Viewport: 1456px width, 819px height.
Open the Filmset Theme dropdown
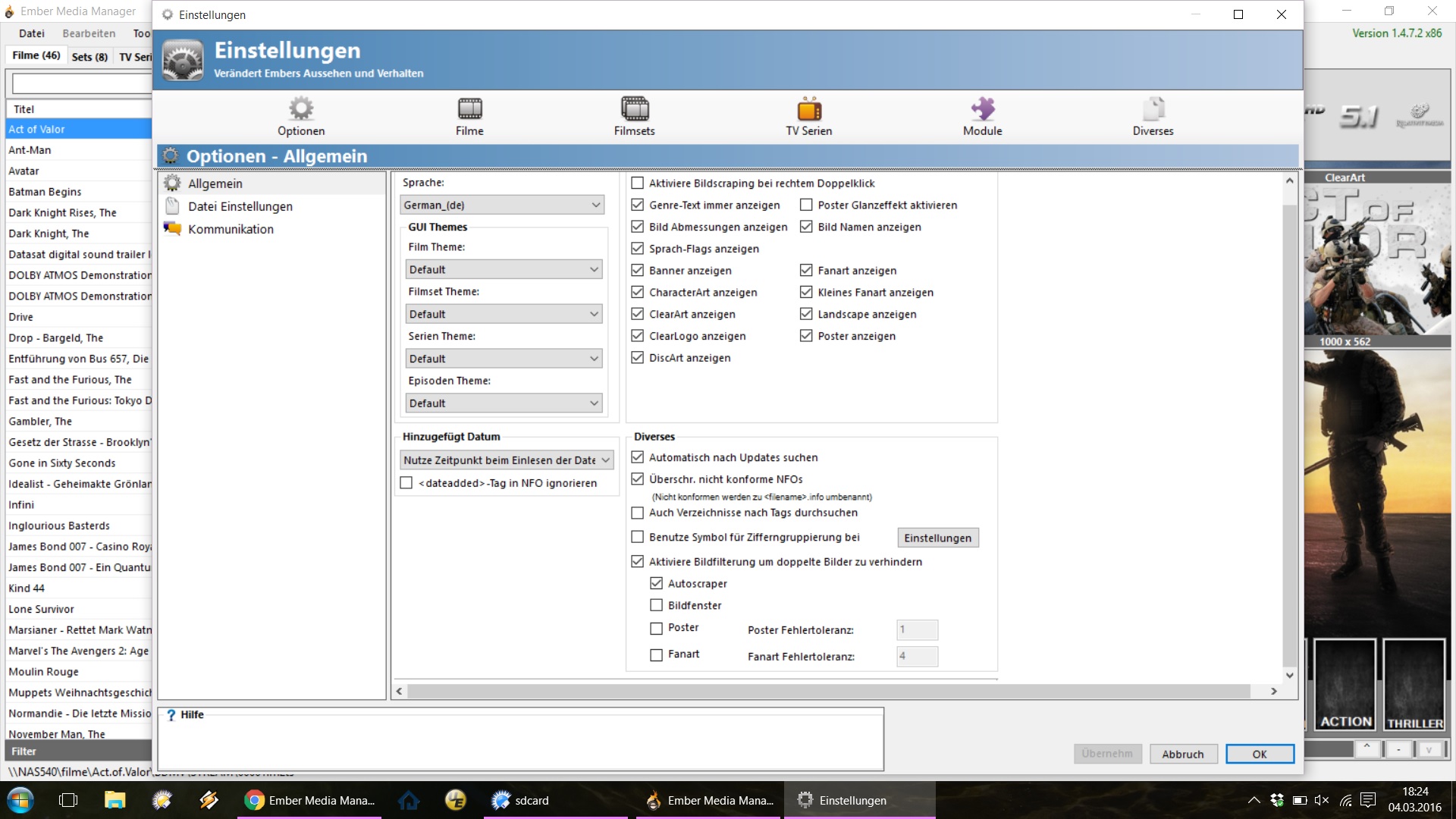point(504,314)
